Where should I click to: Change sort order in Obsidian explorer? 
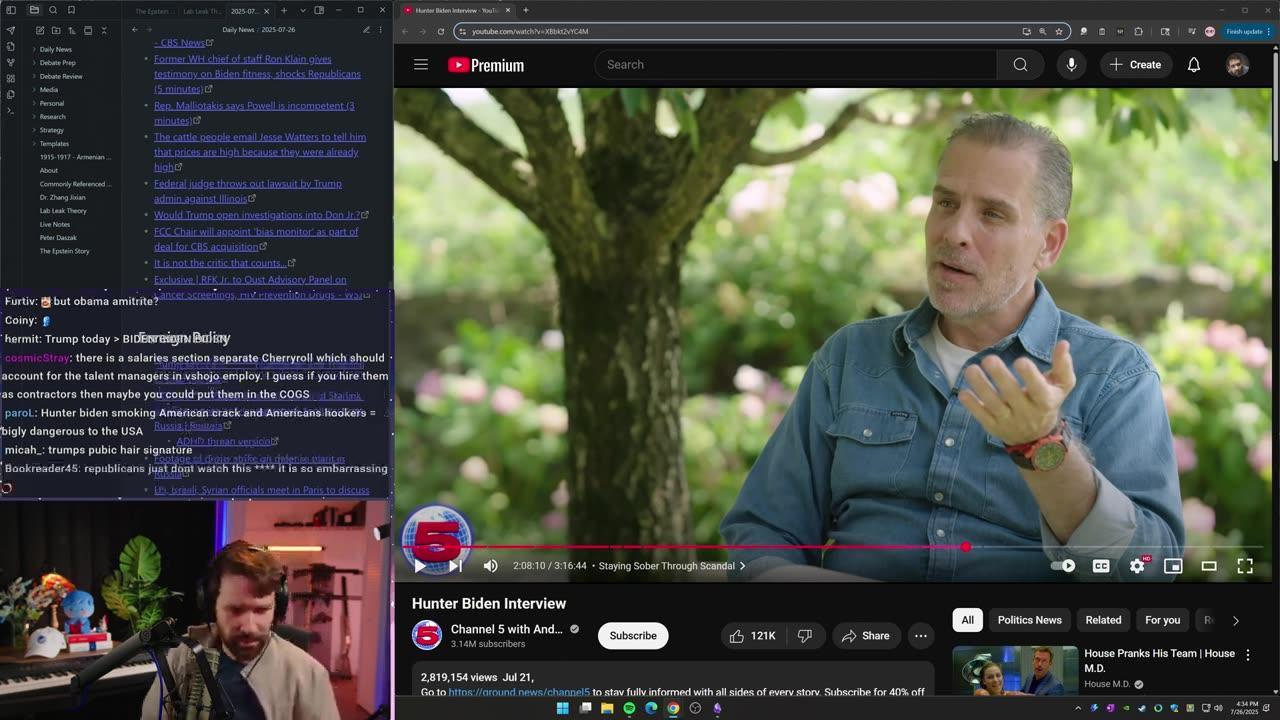click(72, 31)
